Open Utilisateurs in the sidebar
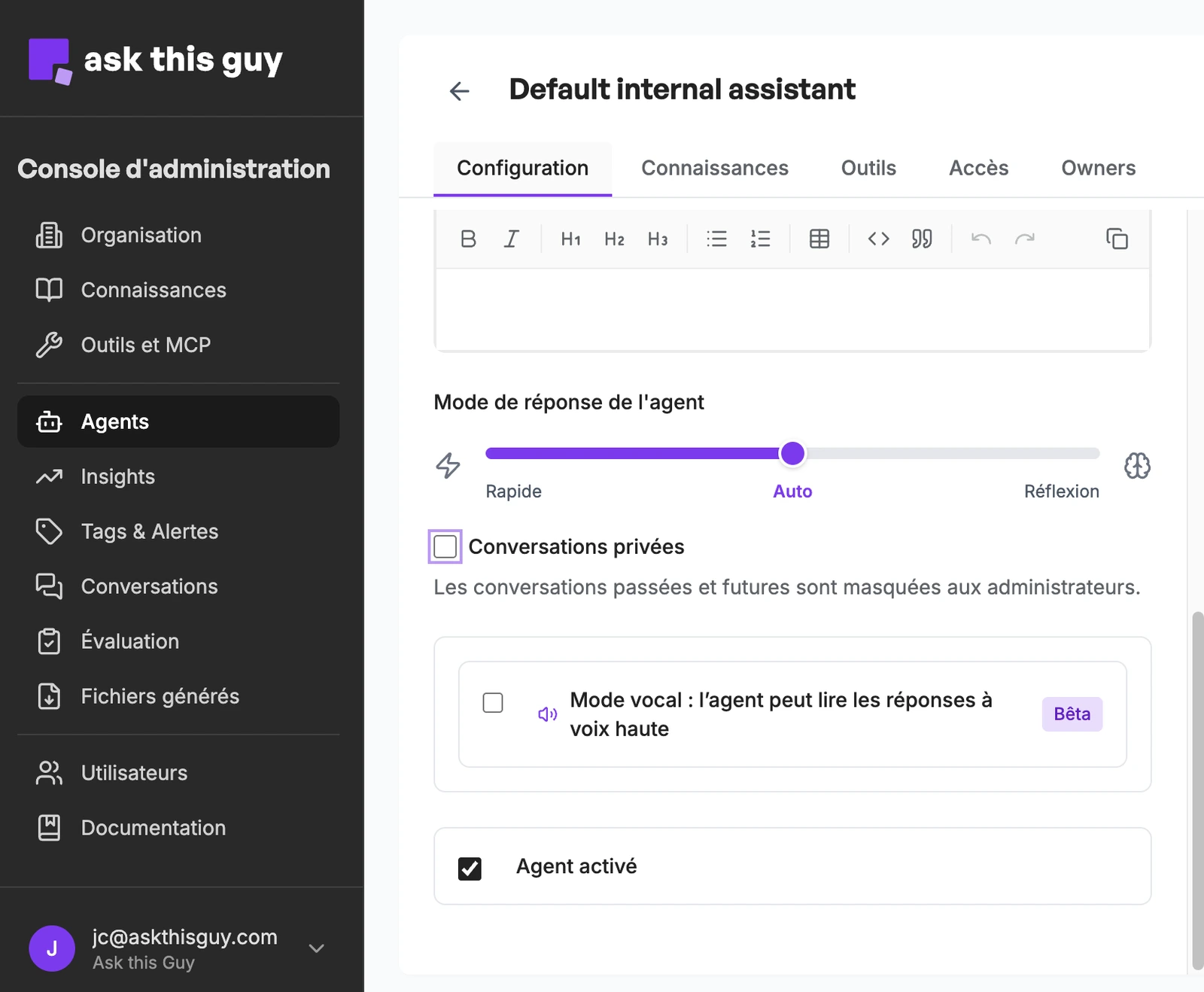1204x992 pixels. 178,773
